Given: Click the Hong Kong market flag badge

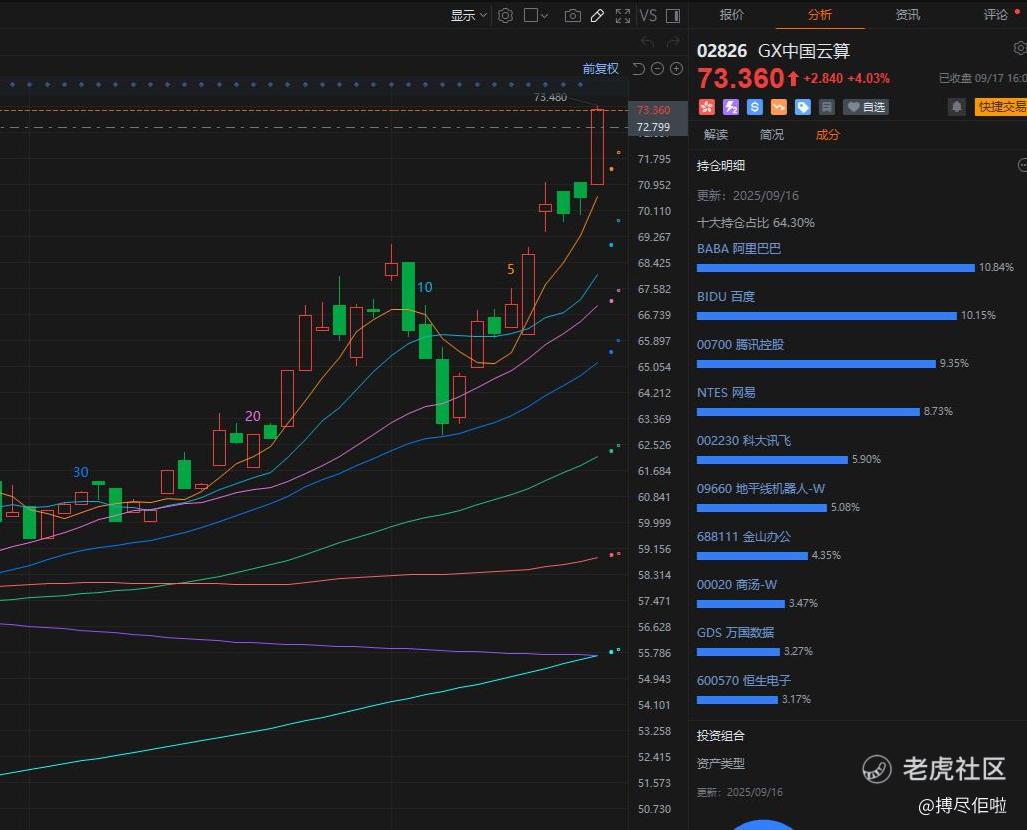Looking at the screenshot, I should (706, 107).
